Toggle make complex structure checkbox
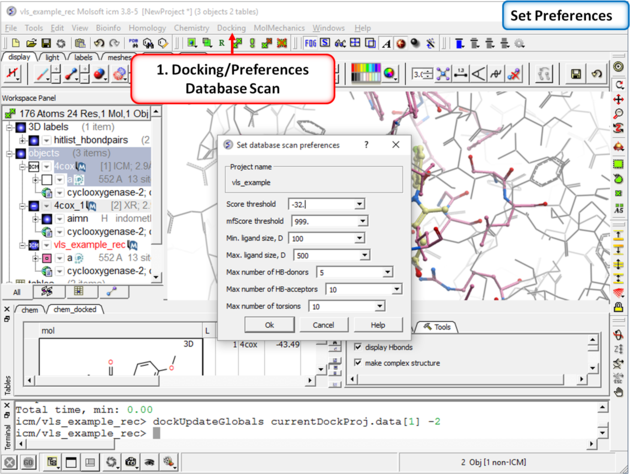 pos(359,363)
